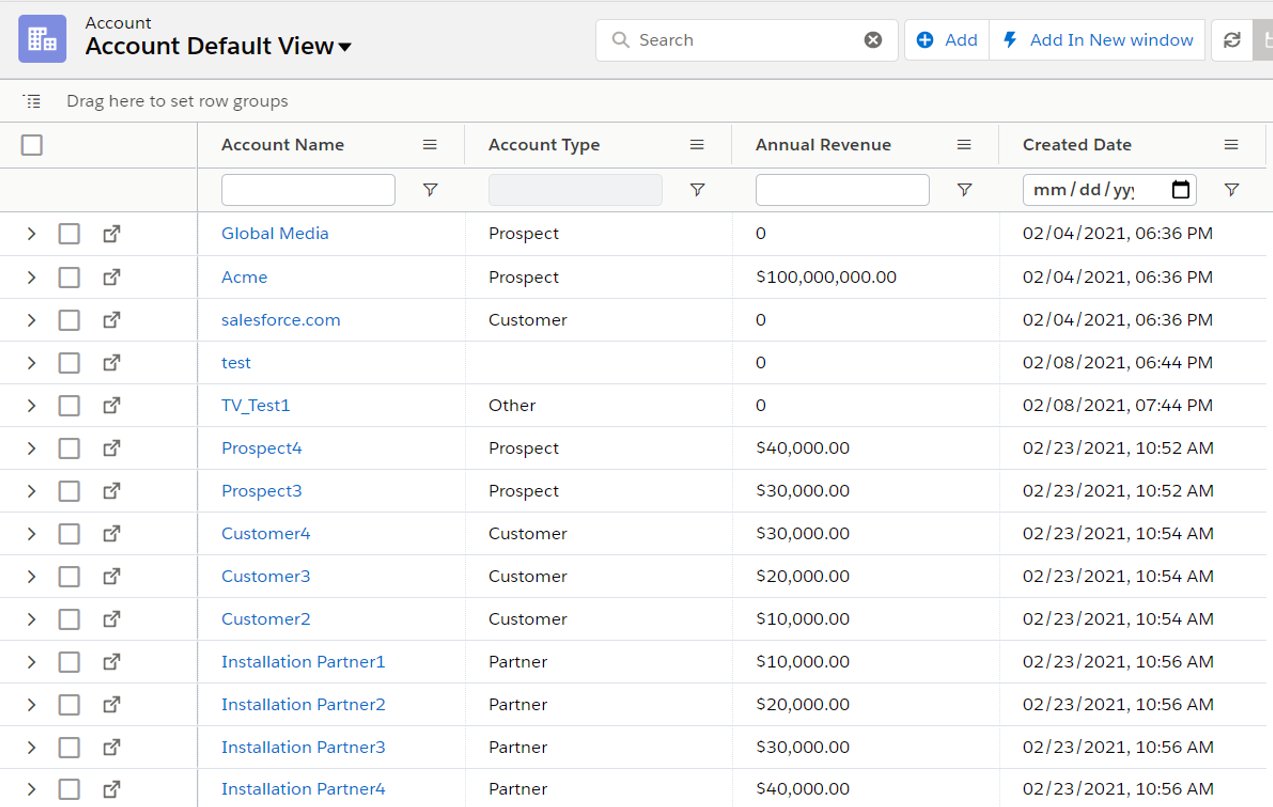This screenshot has height=807, width=1273.
Task: Expand the Installation Partner1 row
Action: [32, 662]
